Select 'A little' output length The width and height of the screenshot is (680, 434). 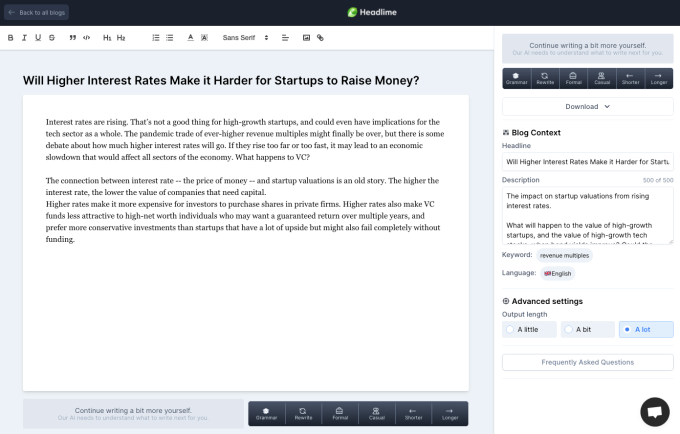click(x=529, y=330)
